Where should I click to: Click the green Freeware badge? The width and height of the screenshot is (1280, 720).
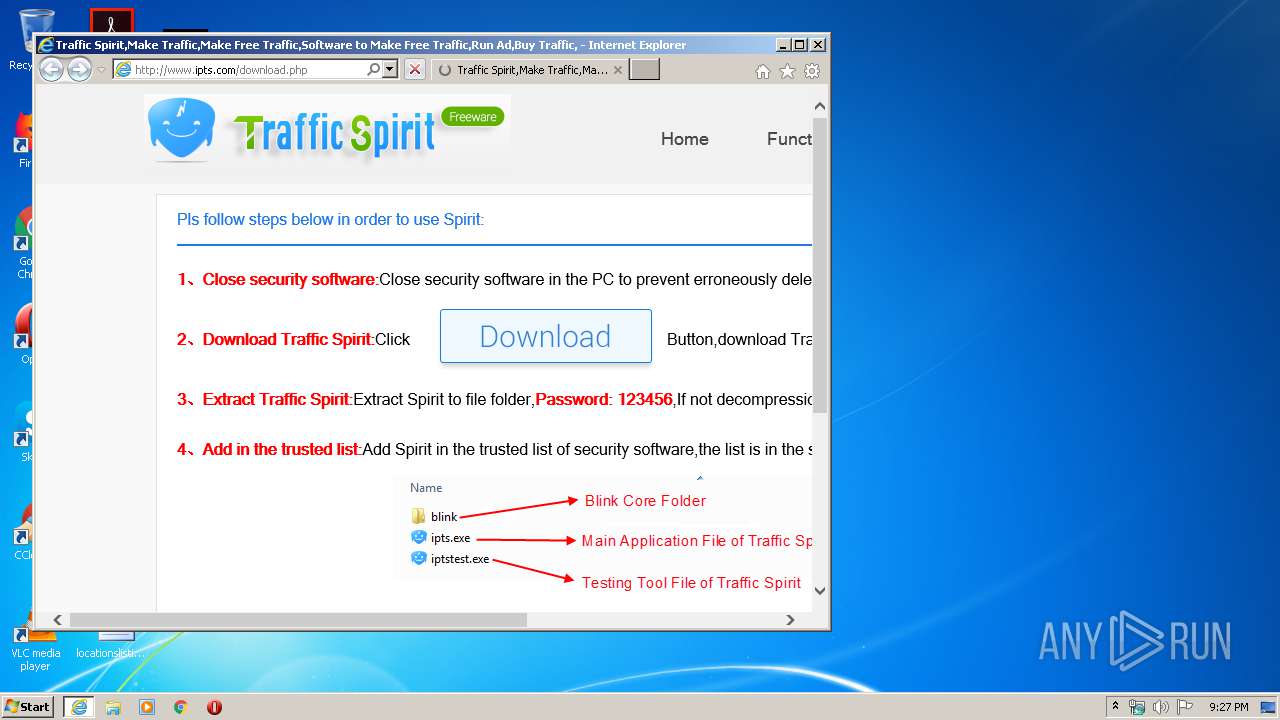coord(472,117)
